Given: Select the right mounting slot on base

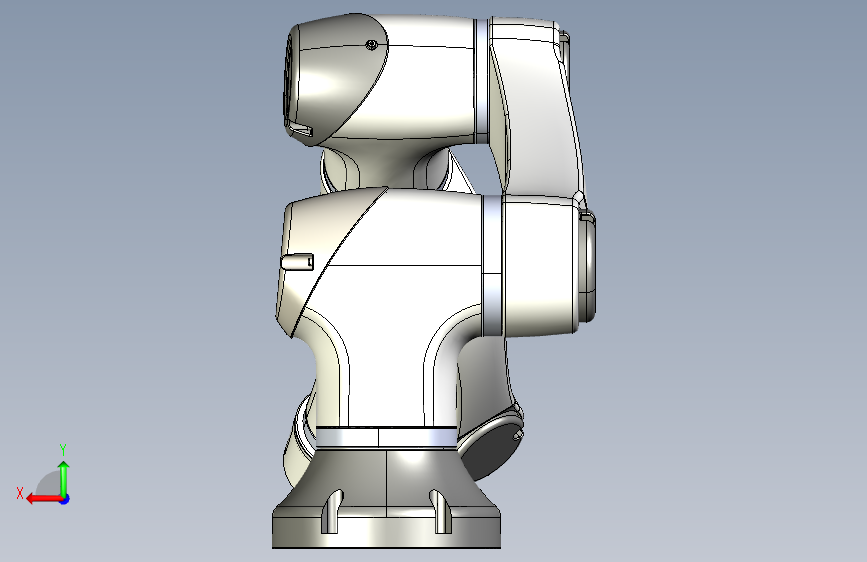Looking at the screenshot, I should [440, 511].
